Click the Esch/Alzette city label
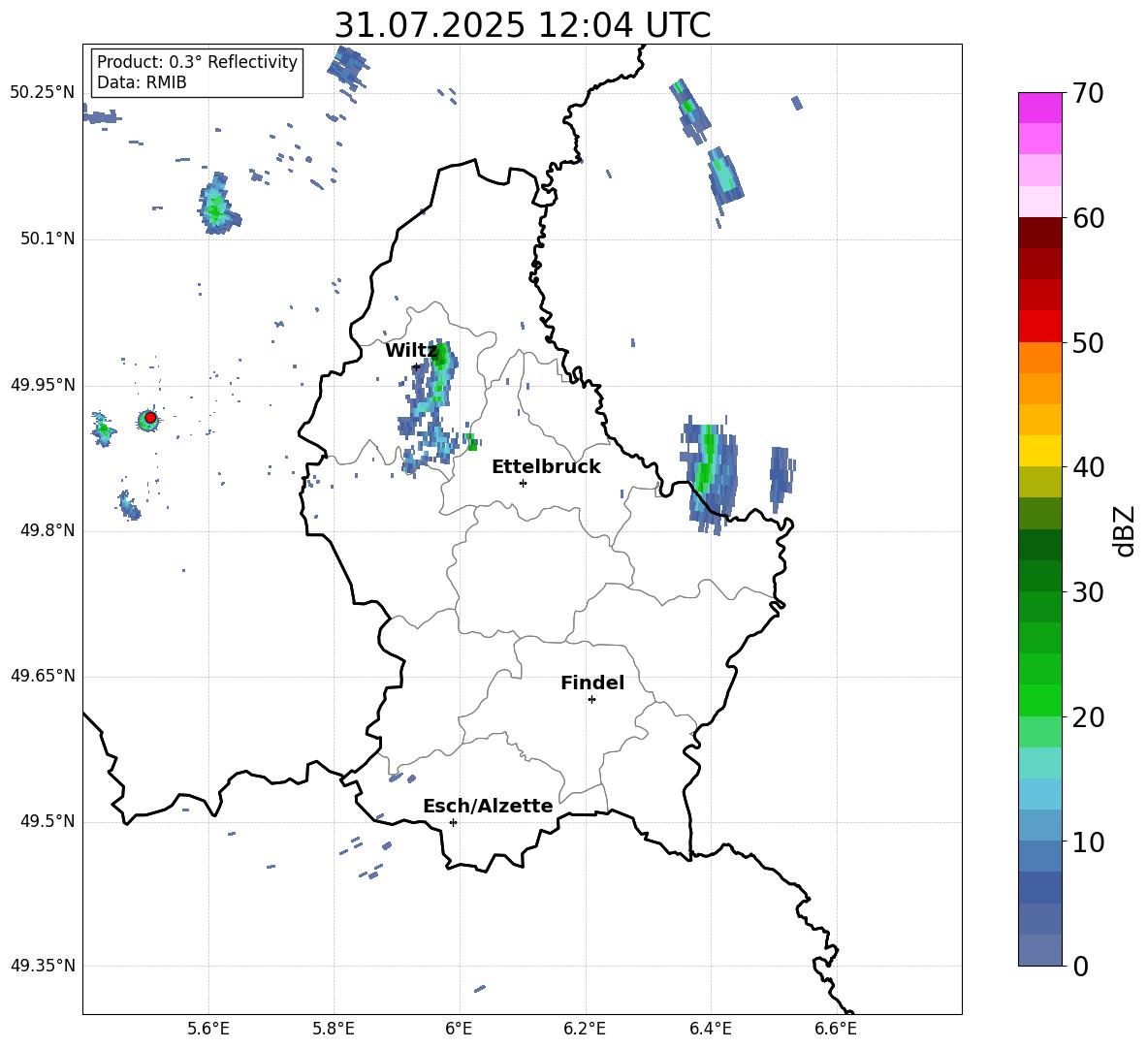 488,806
